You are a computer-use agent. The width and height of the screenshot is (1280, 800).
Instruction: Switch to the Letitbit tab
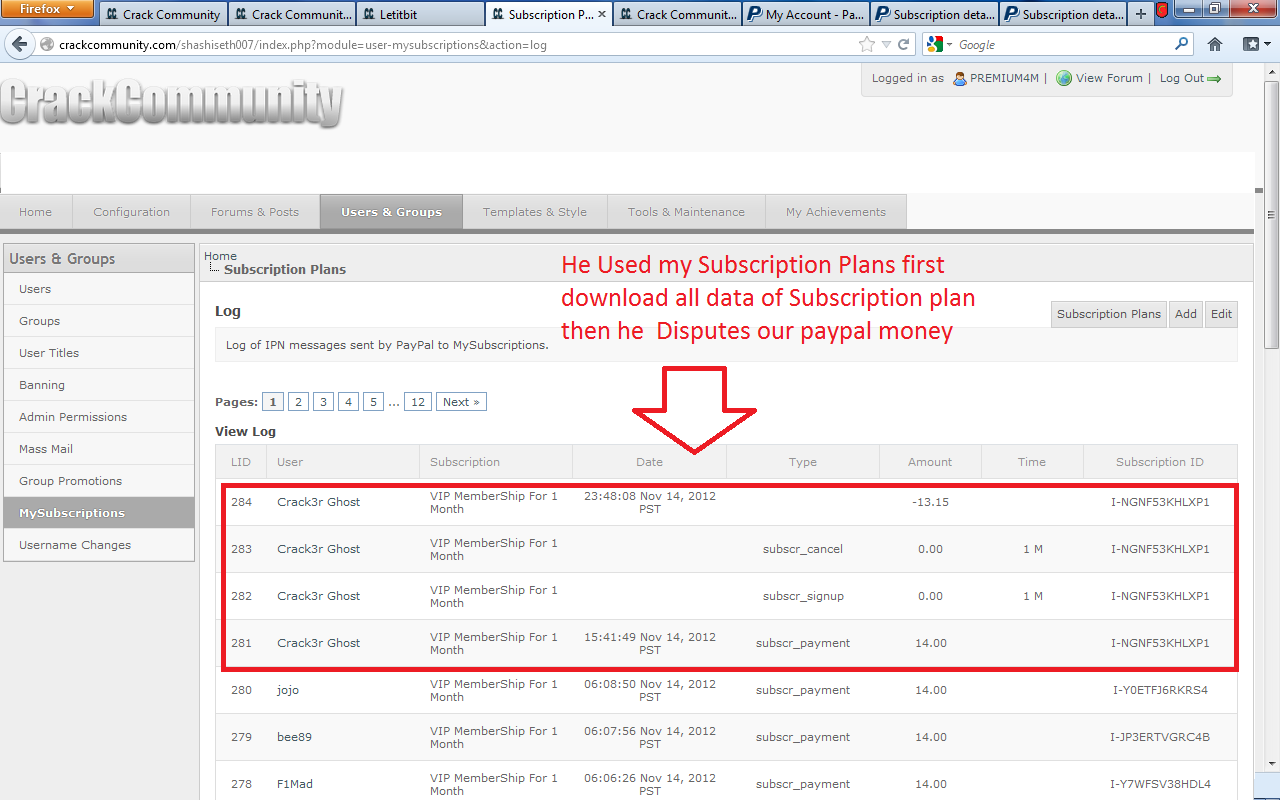pos(420,14)
